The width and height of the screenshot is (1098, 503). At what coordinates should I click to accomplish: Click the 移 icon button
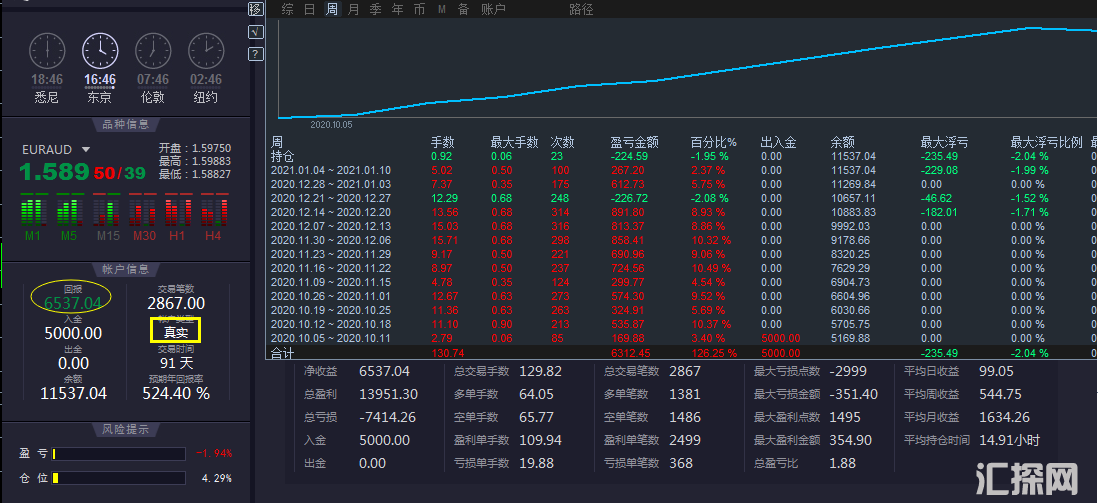(x=255, y=9)
